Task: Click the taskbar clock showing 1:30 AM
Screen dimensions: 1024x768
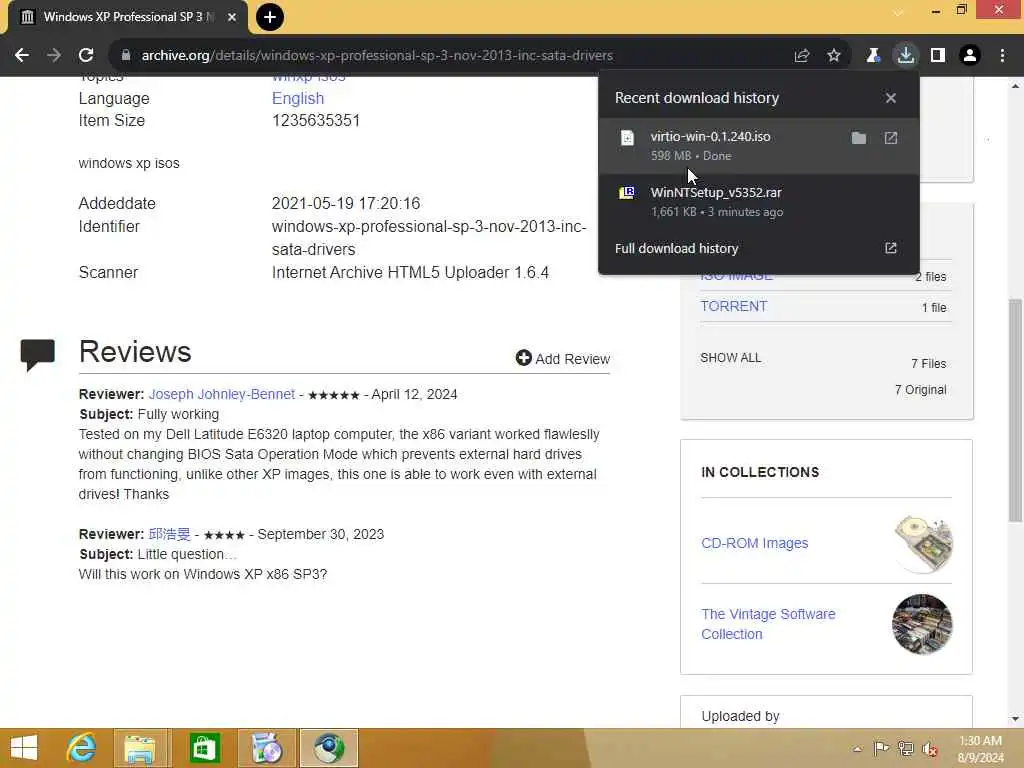Action: (x=980, y=749)
